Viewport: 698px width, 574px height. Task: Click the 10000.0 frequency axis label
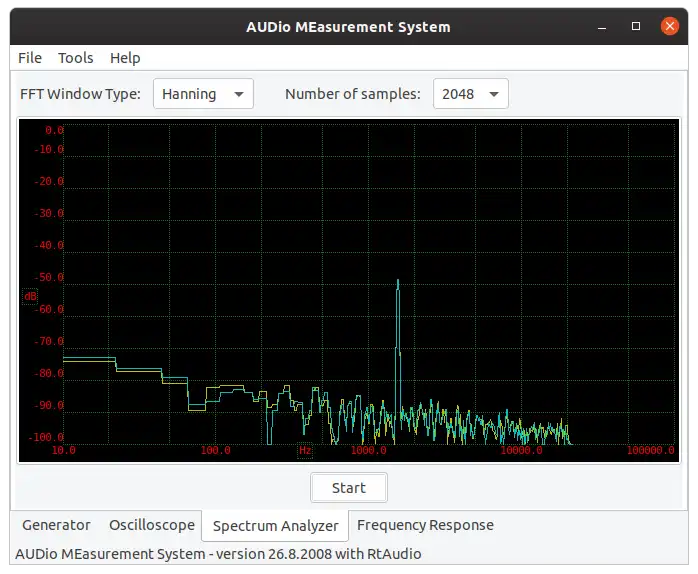[521, 450]
